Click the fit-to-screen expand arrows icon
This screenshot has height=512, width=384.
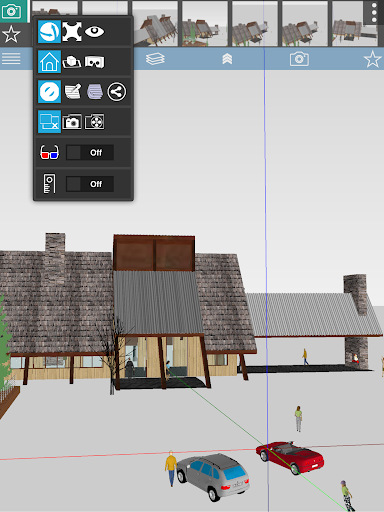coord(72,32)
